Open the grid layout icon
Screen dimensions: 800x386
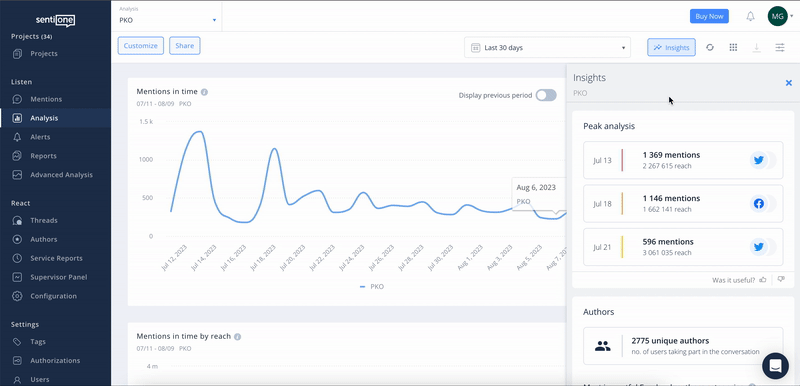tap(733, 47)
